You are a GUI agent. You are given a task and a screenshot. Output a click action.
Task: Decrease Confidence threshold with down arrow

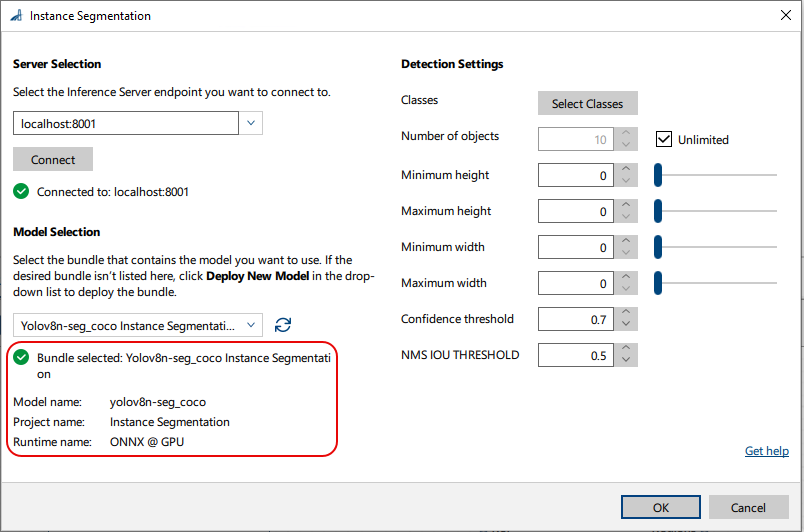coord(626,325)
